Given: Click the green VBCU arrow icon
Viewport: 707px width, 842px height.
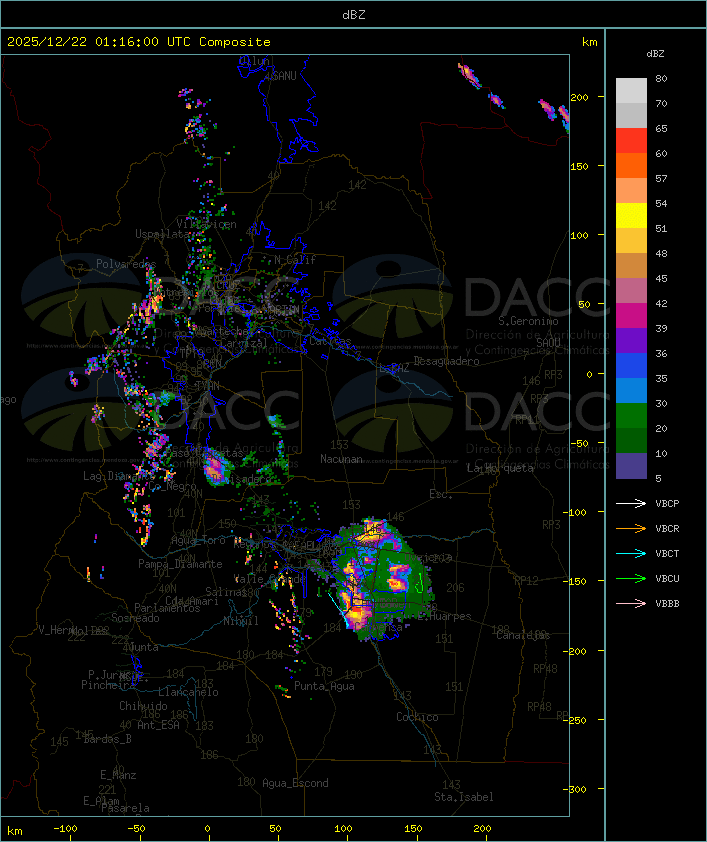Looking at the screenshot, I should 631,578.
